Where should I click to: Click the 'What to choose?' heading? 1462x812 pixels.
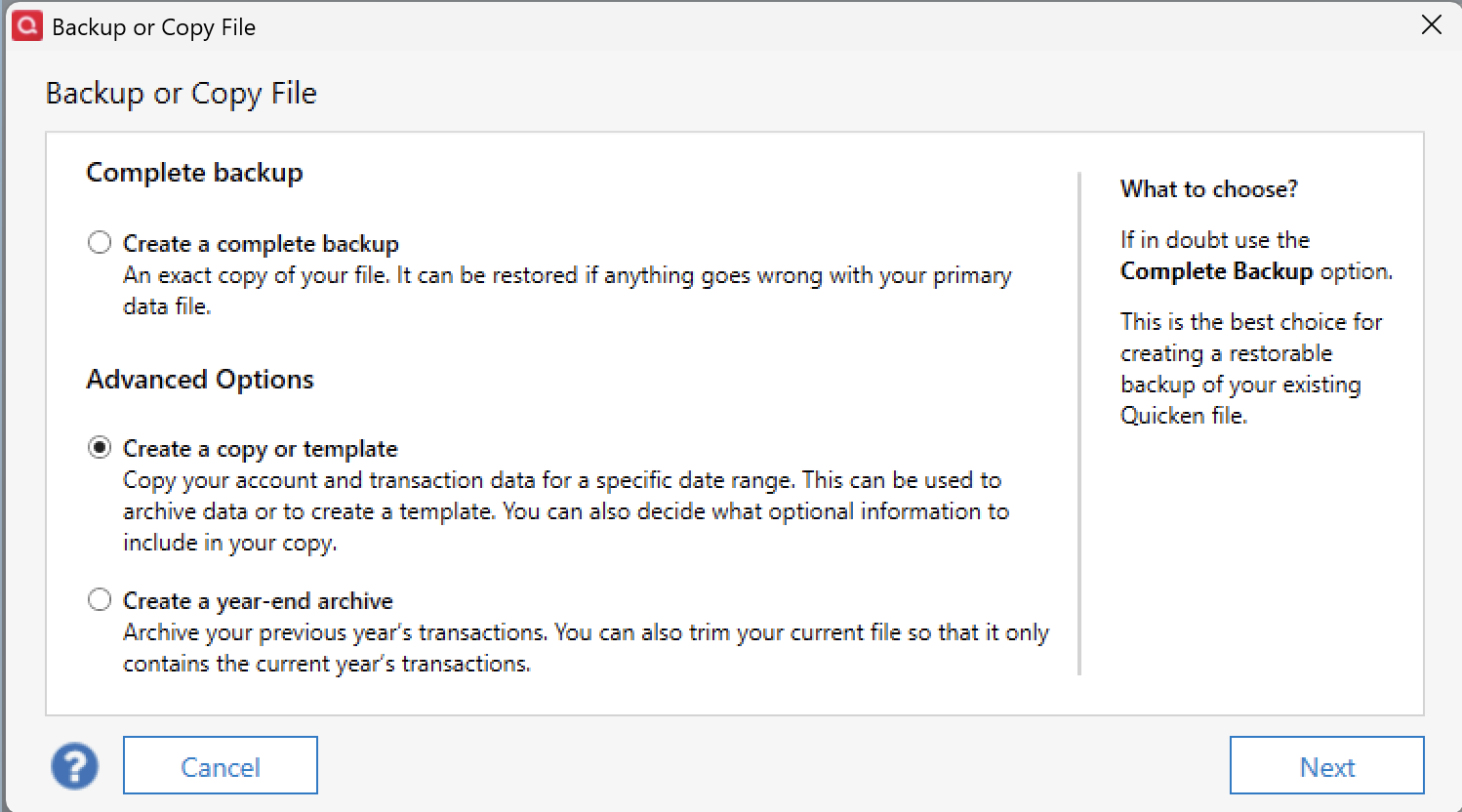tap(1208, 189)
